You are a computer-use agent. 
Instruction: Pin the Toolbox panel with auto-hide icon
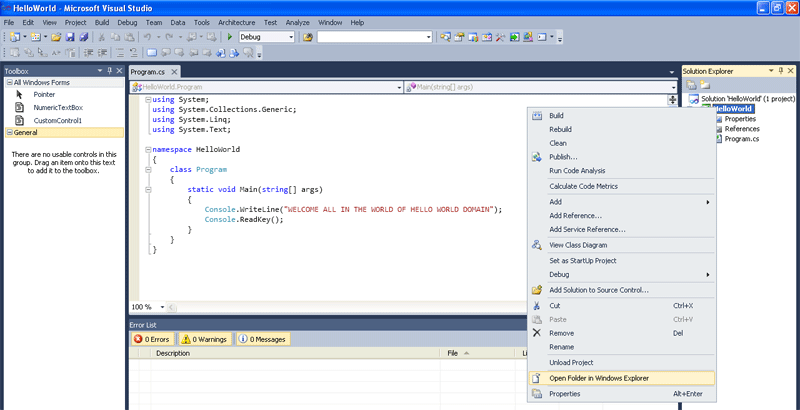coord(110,71)
